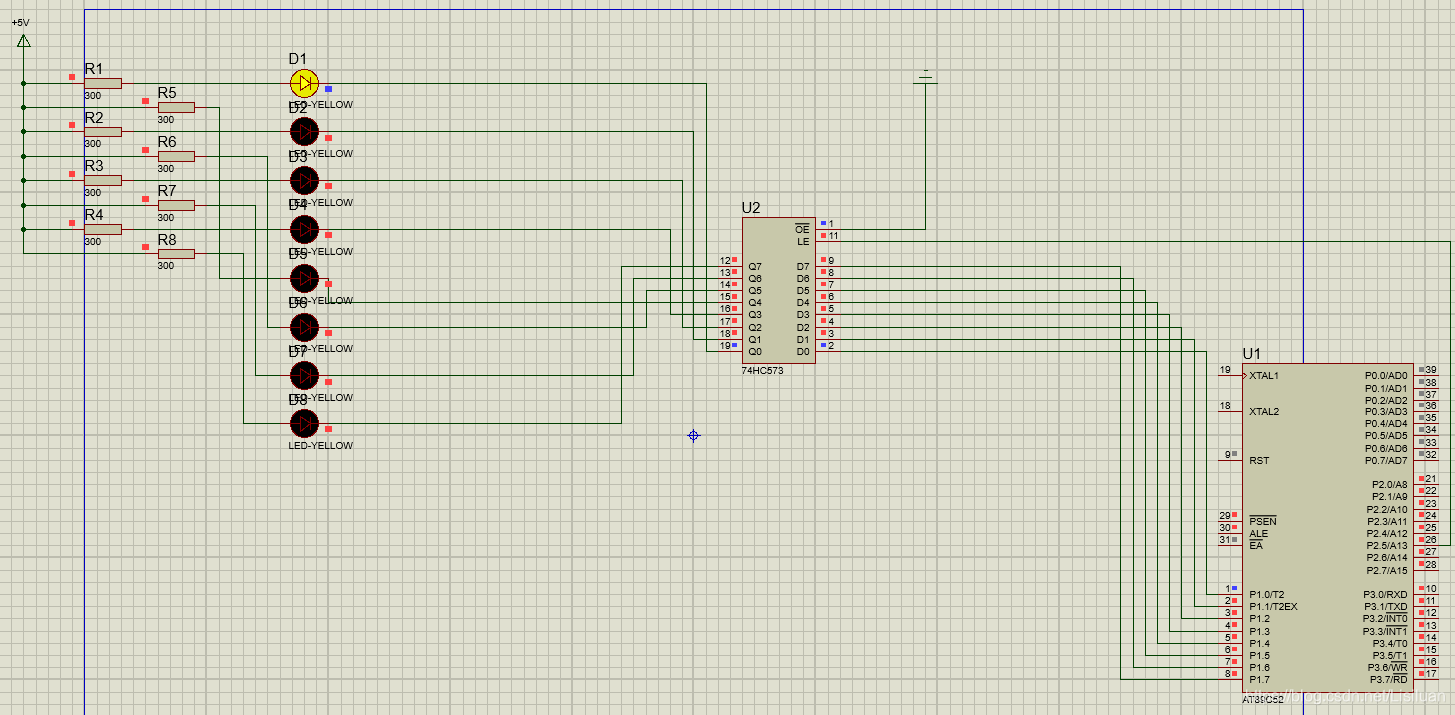Click the +5V power terminal arrow
Image resolution: width=1455 pixels, height=715 pixels.
click(24, 41)
